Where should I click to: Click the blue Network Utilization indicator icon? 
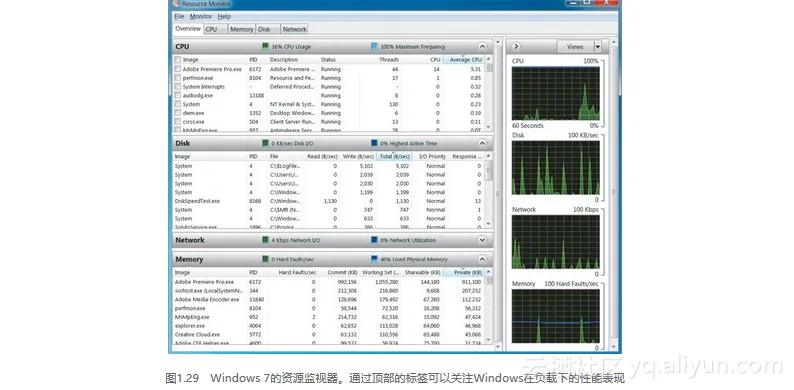374,240
